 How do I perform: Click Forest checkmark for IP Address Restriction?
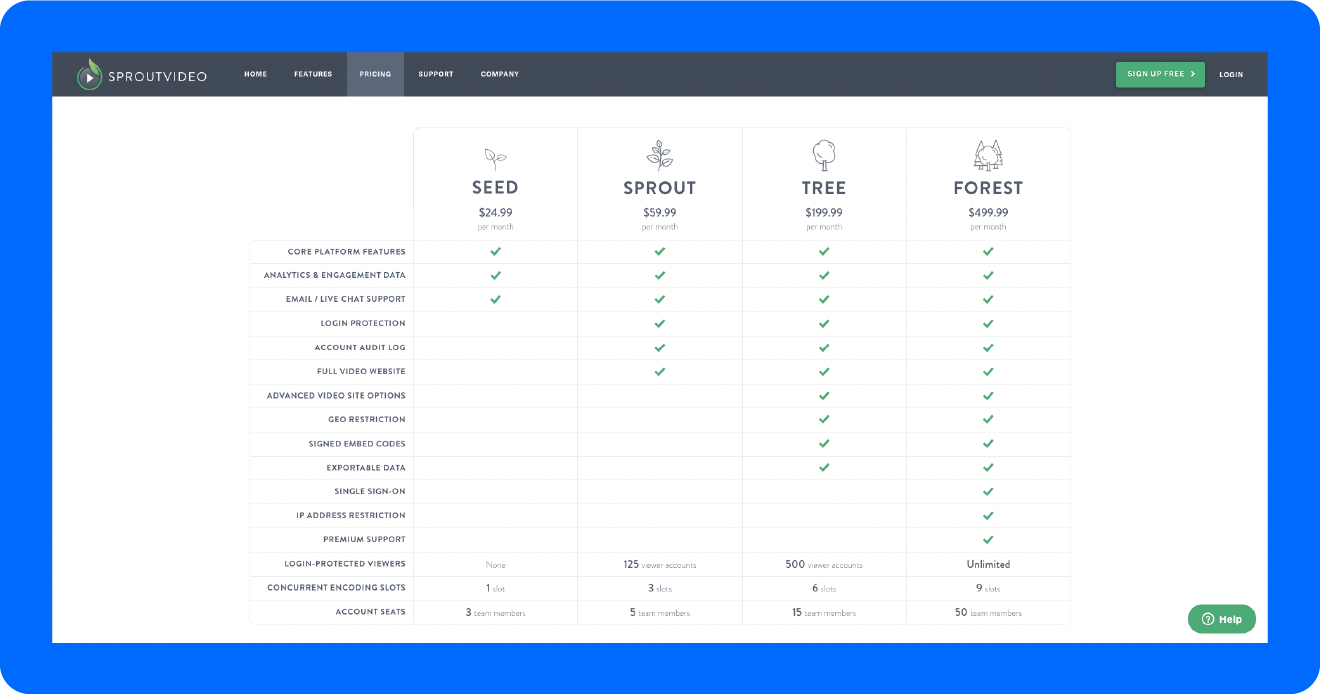pyautogui.click(x=988, y=515)
